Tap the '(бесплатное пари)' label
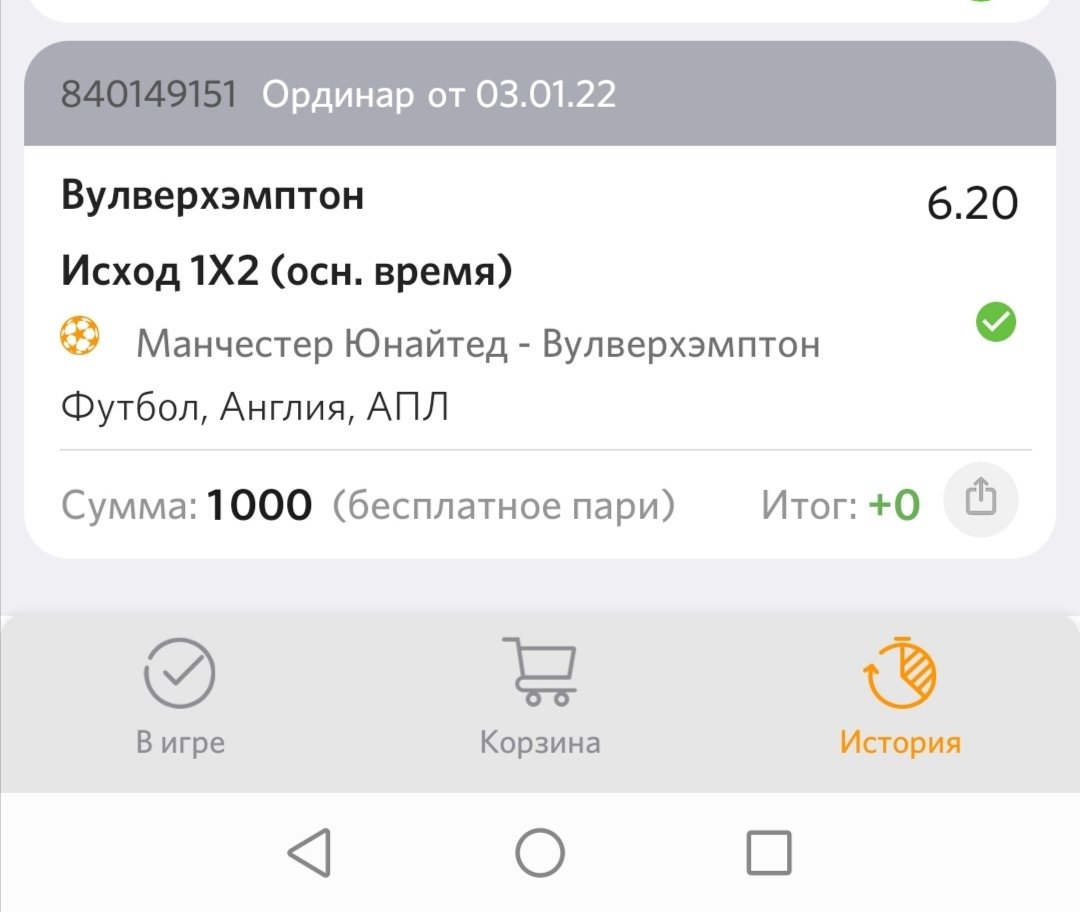Viewport: 1080px width, 912px height. (x=504, y=506)
